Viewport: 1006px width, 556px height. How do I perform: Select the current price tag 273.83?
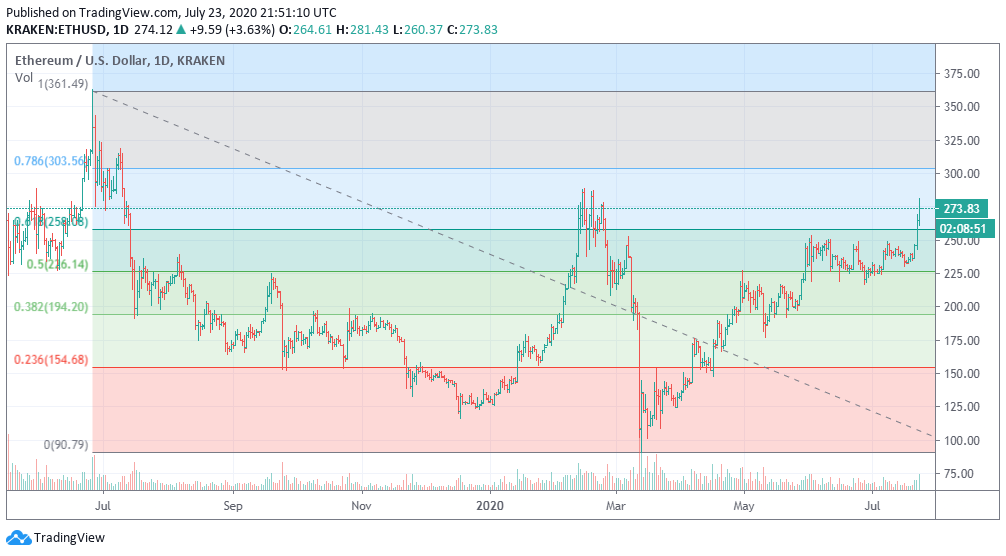pos(960,209)
